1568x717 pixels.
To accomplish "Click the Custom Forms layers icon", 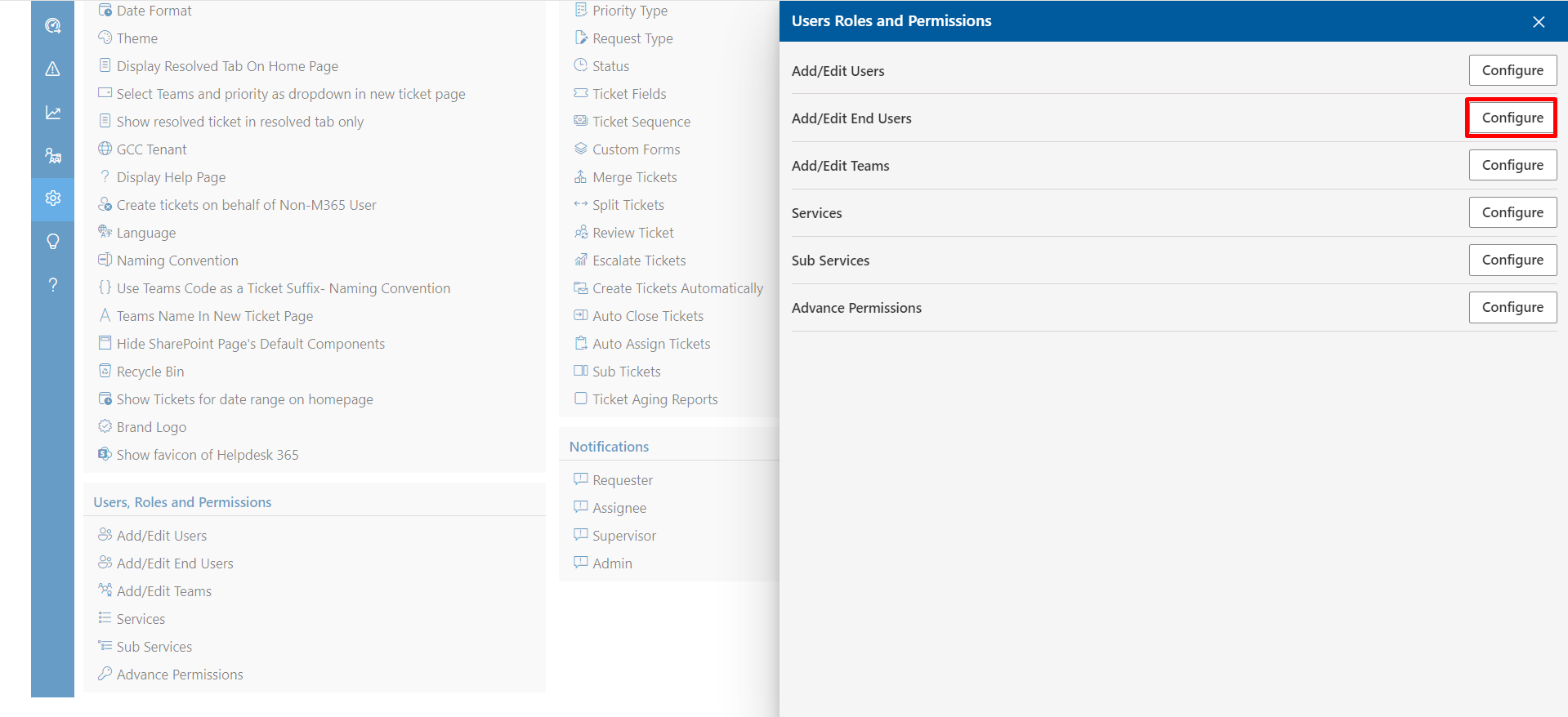I will (581, 149).
